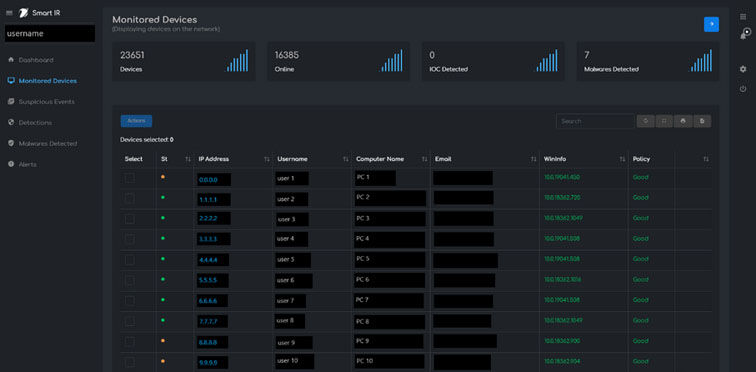Sort by the Policy column arrows
Screen dimensions: 756x372
706,159
